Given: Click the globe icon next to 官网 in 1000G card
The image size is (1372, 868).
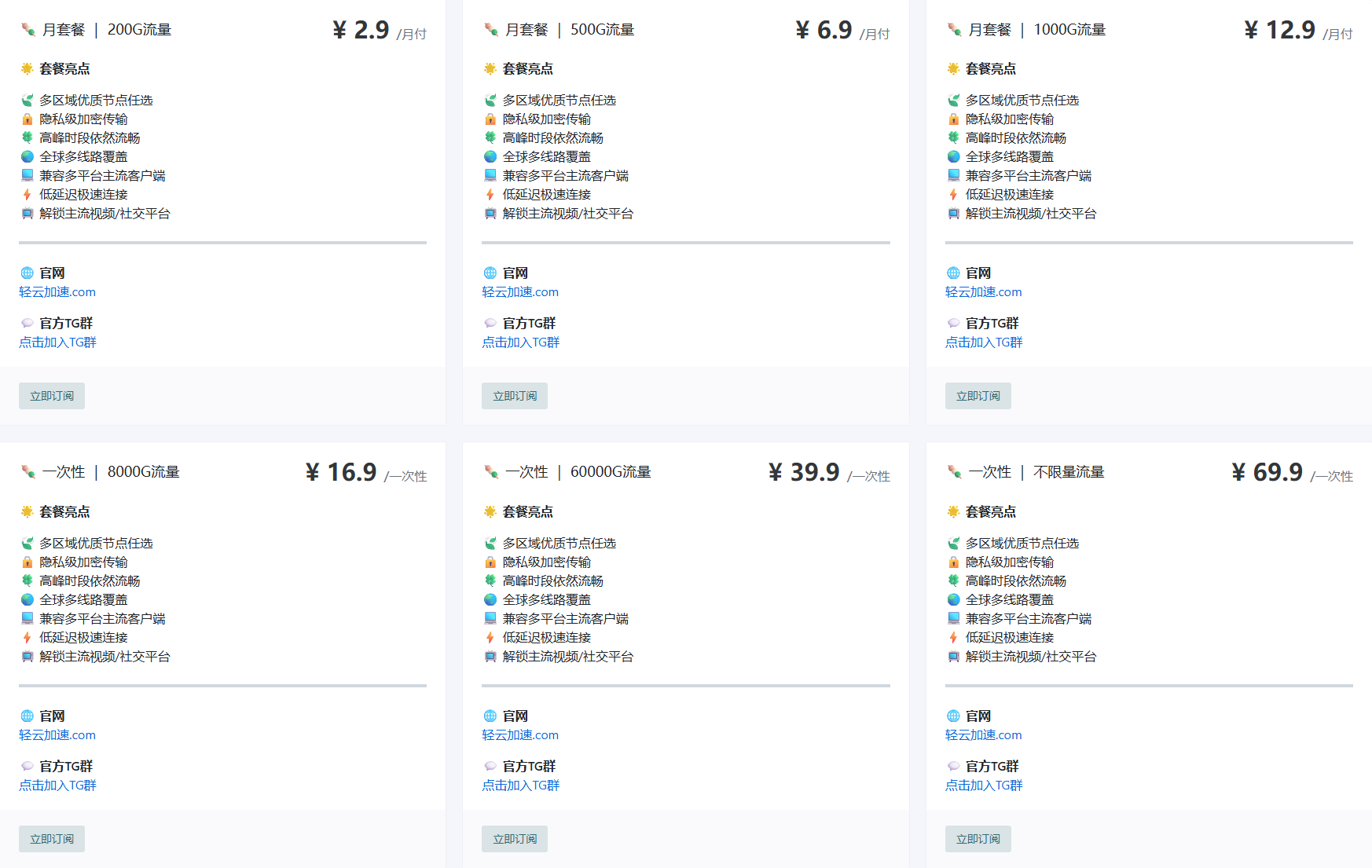Looking at the screenshot, I should [x=953, y=273].
